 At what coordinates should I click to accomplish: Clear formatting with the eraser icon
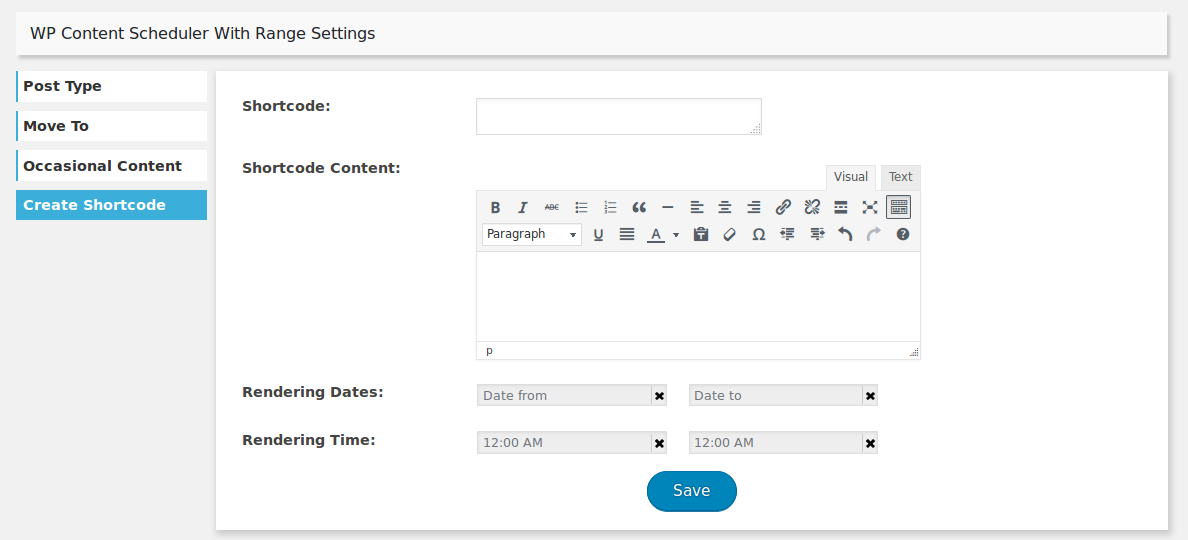click(x=730, y=235)
